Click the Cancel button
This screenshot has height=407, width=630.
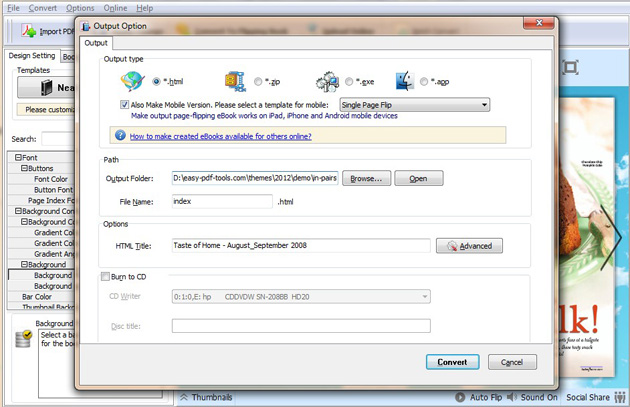[x=512, y=362]
